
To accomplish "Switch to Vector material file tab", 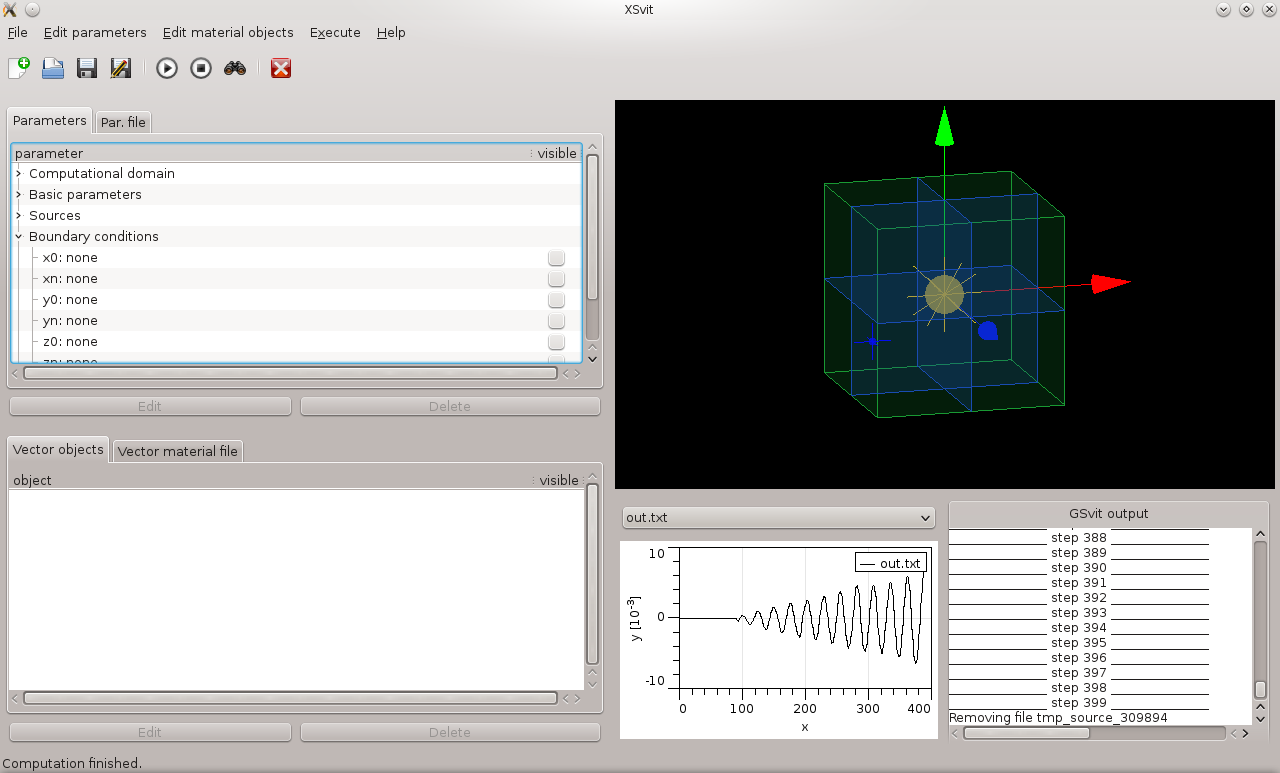I will [x=178, y=451].
